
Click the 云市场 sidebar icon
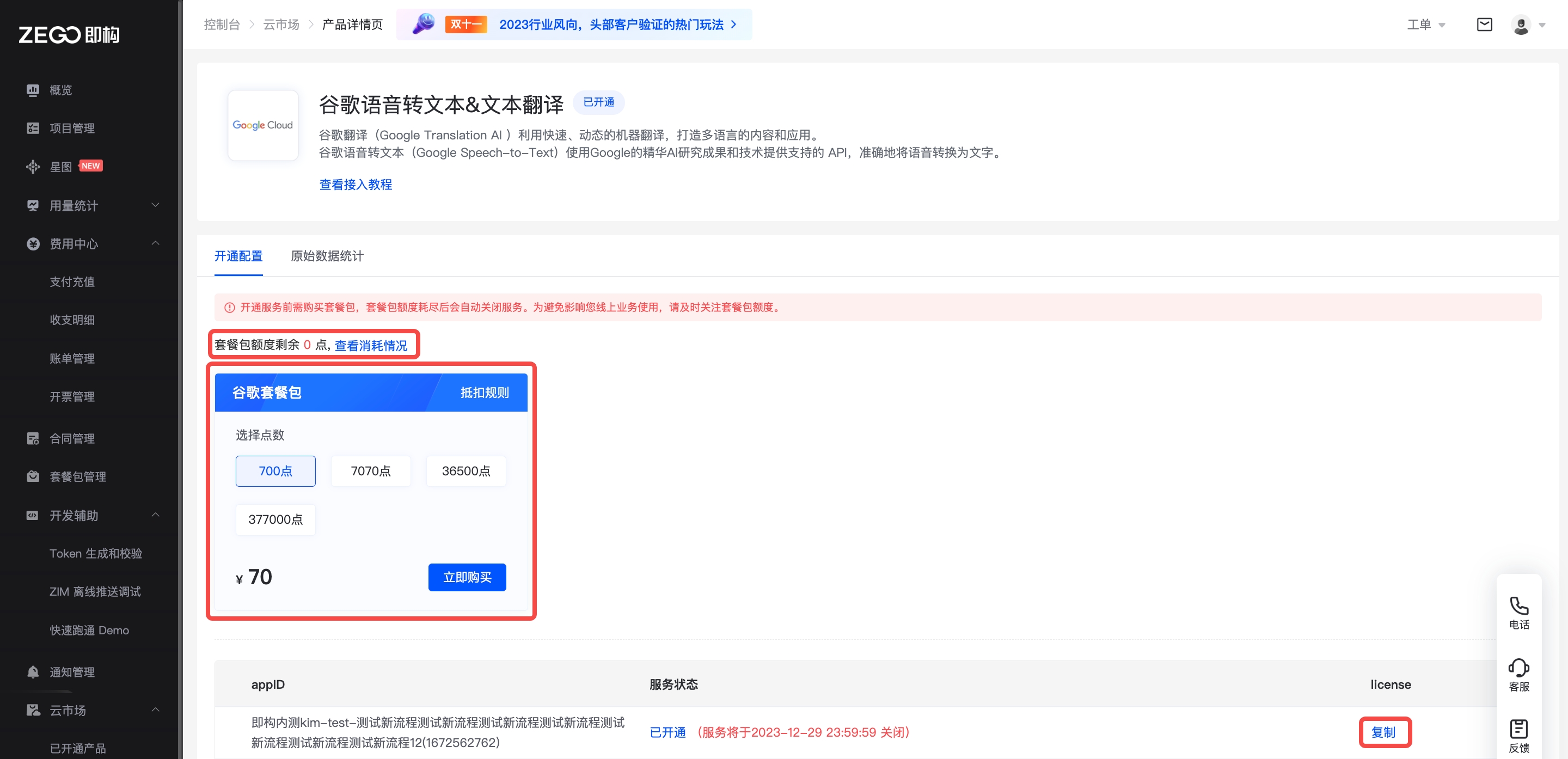[33, 711]
